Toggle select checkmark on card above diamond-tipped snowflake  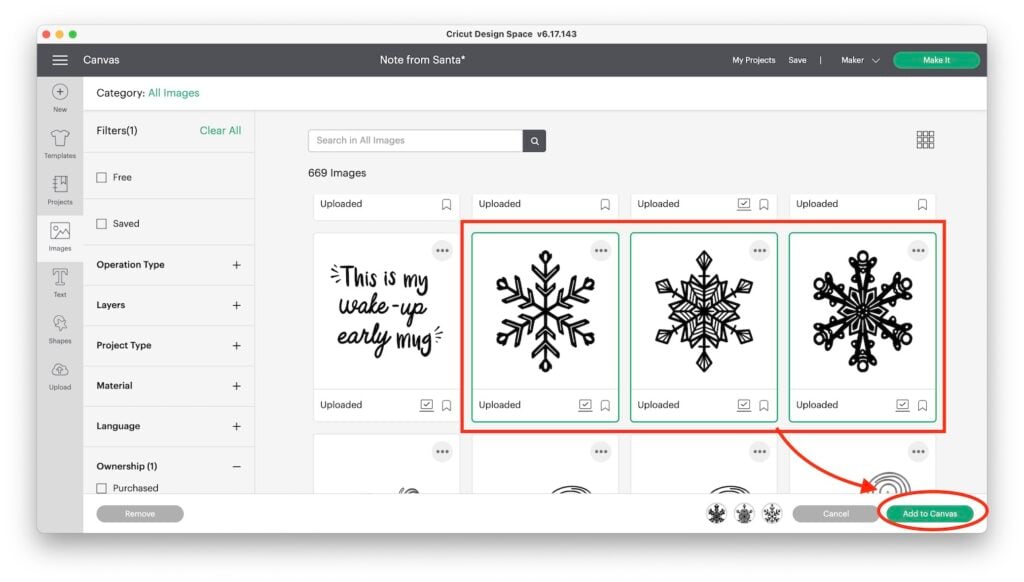(x=744, y=204)
